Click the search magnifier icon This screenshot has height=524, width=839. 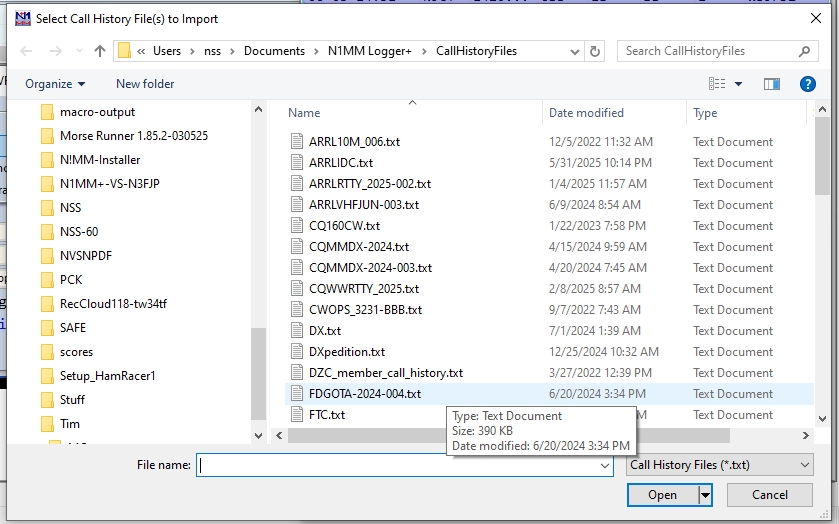coord(805,51)
